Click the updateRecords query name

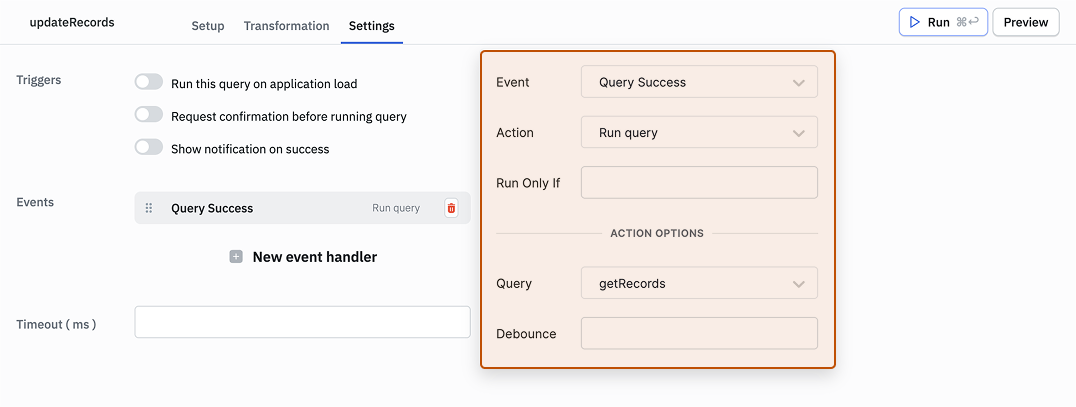coord(72,22)
